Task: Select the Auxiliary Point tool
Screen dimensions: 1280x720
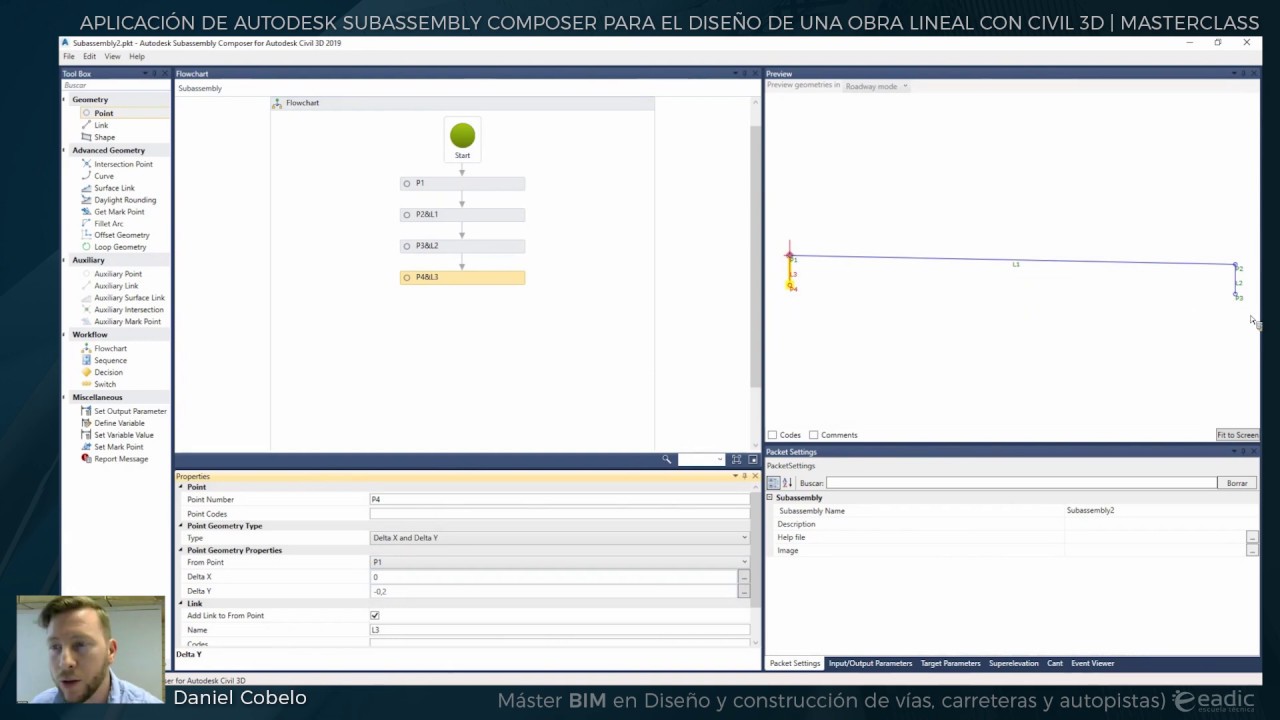Action: pyautogui.click(x=118, y=274)
